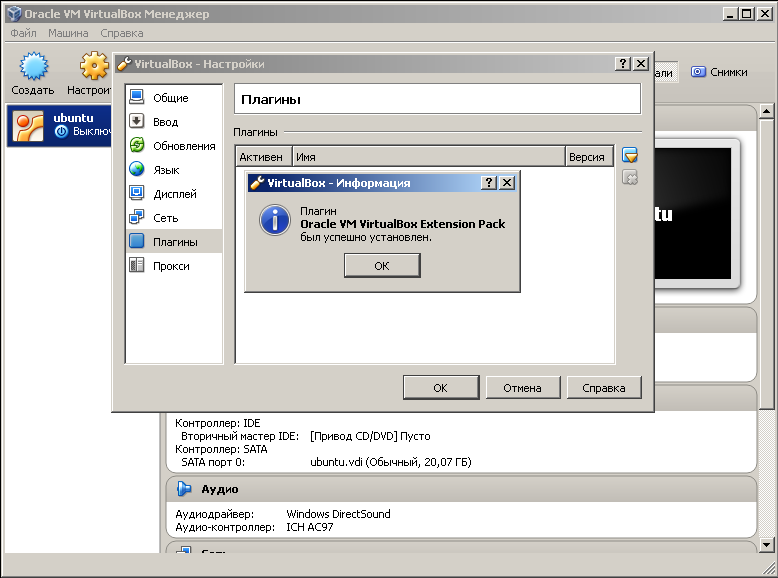Image resolution: width=778 pixels, height=578 pixels.
Task: Click the Windows DirectSound value
Action: [x=338, y=514]
